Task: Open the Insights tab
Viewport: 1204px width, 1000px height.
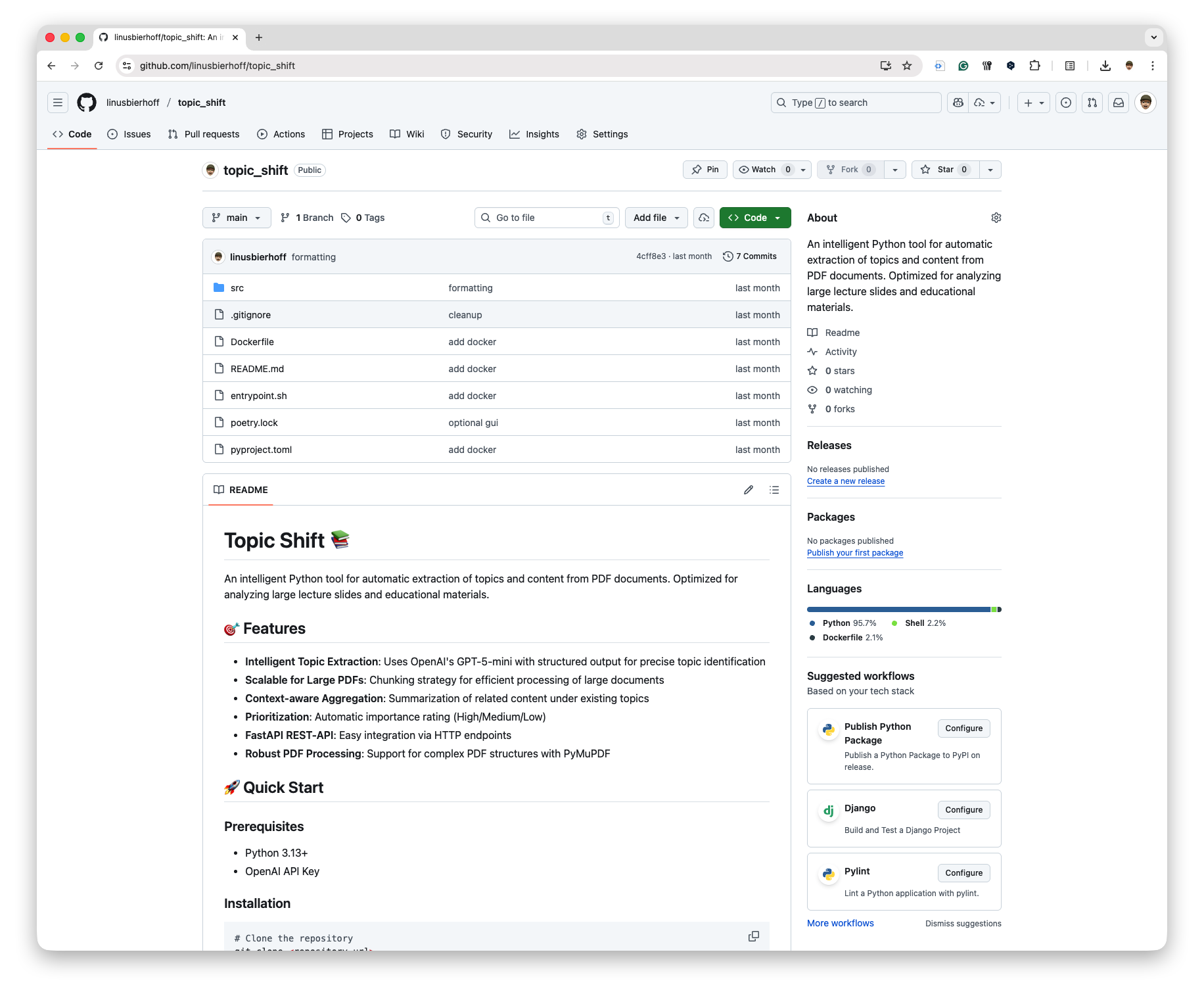Action: [534, 134]
